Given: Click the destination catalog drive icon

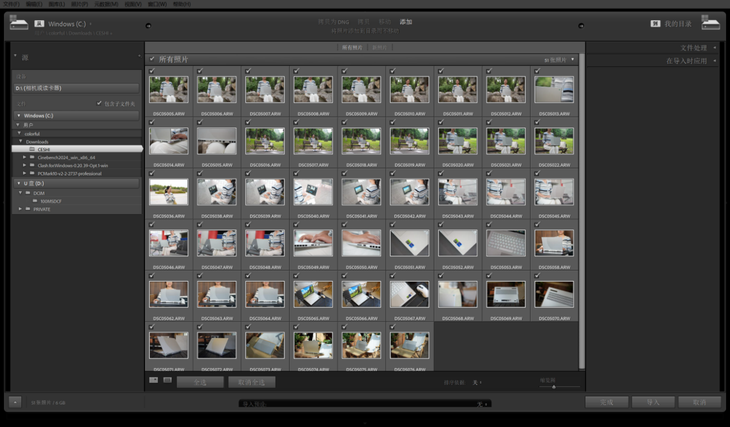Looking at the screenshot, I should click(710, 23).
